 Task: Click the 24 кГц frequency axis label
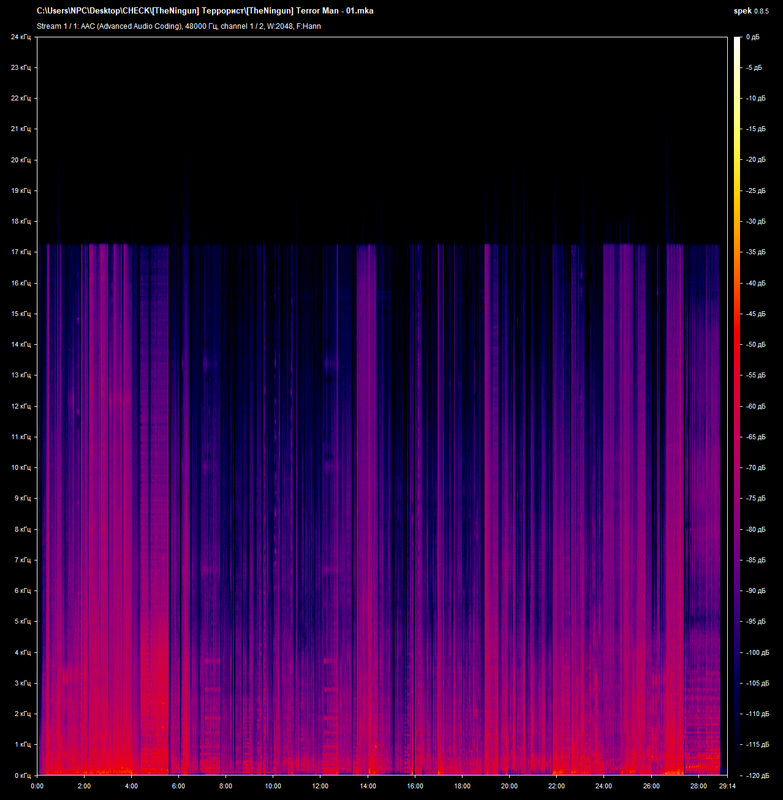coord(21,37)
